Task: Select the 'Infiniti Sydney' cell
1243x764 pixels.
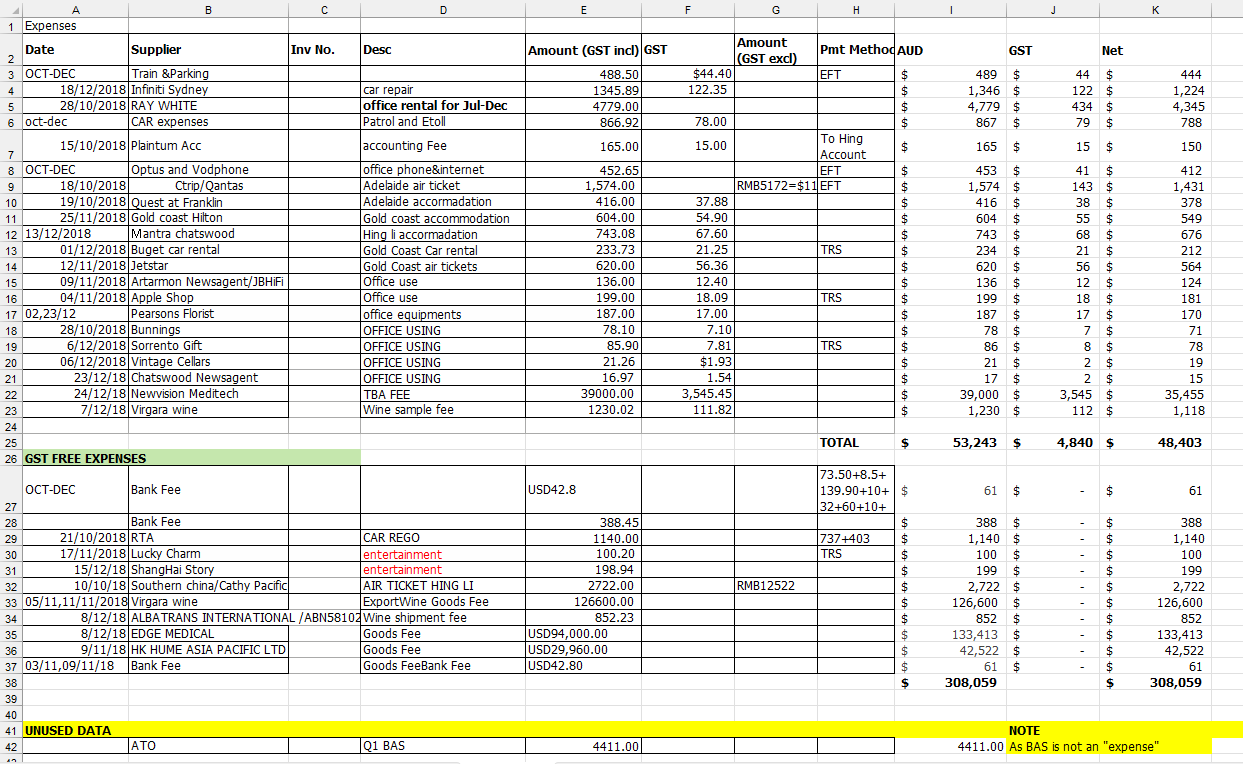Action: 208,90
